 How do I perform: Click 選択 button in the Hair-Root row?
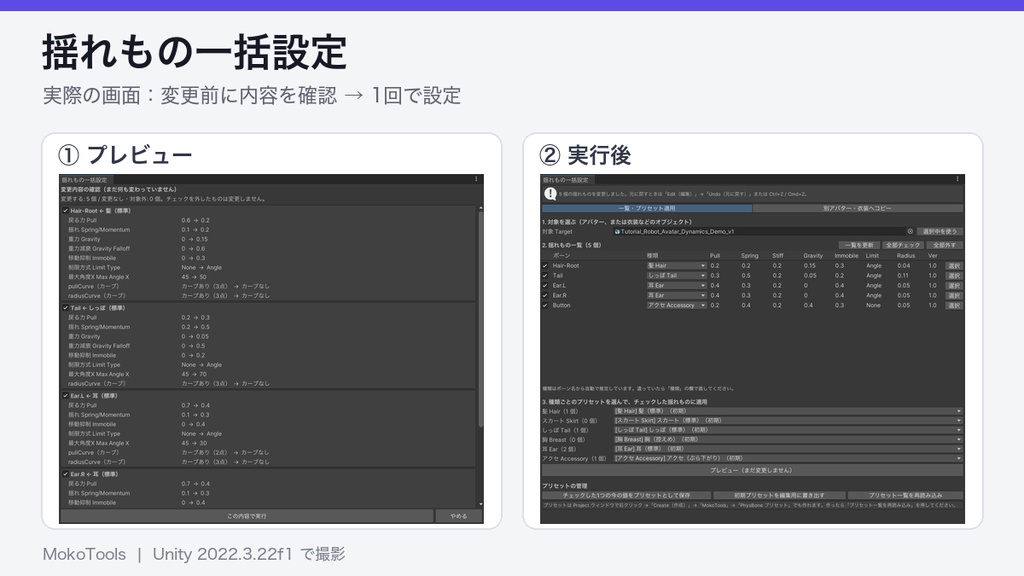[x=954, y=266]
